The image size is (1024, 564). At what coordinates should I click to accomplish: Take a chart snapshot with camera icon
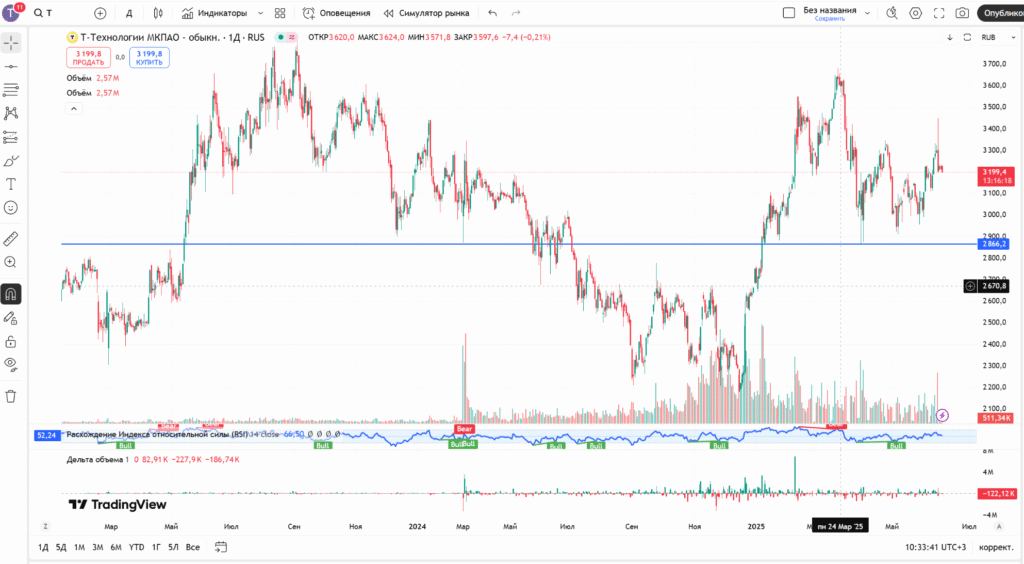point(963,13)
